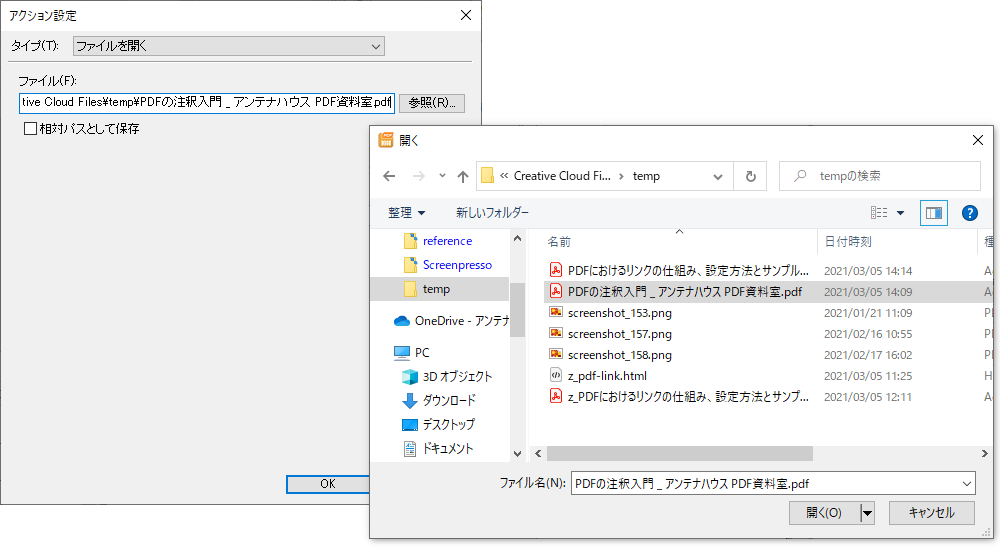The width and height of the screenshot is (1000, 550).
Task: Select the 3D オブジェクト folder icon
Action: coord(409,377)
